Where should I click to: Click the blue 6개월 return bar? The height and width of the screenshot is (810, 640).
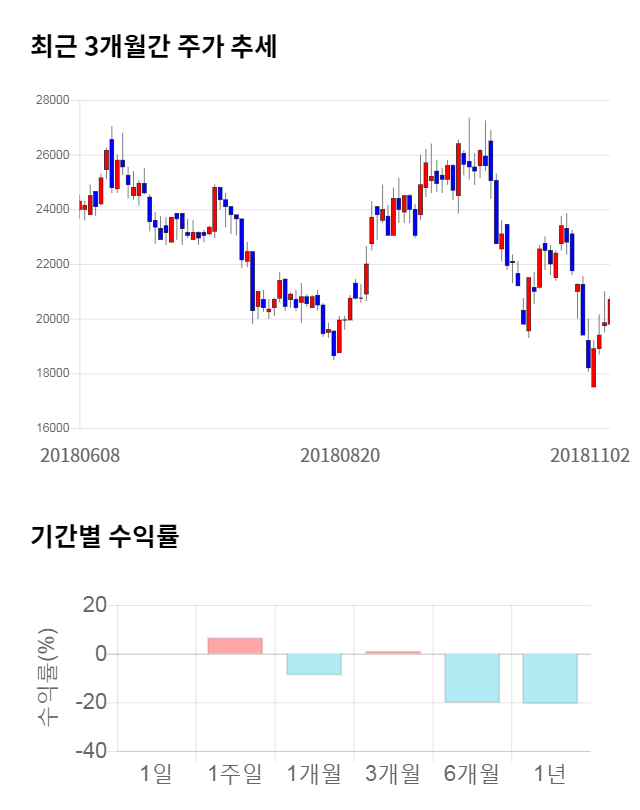click(x=471, y=678)
